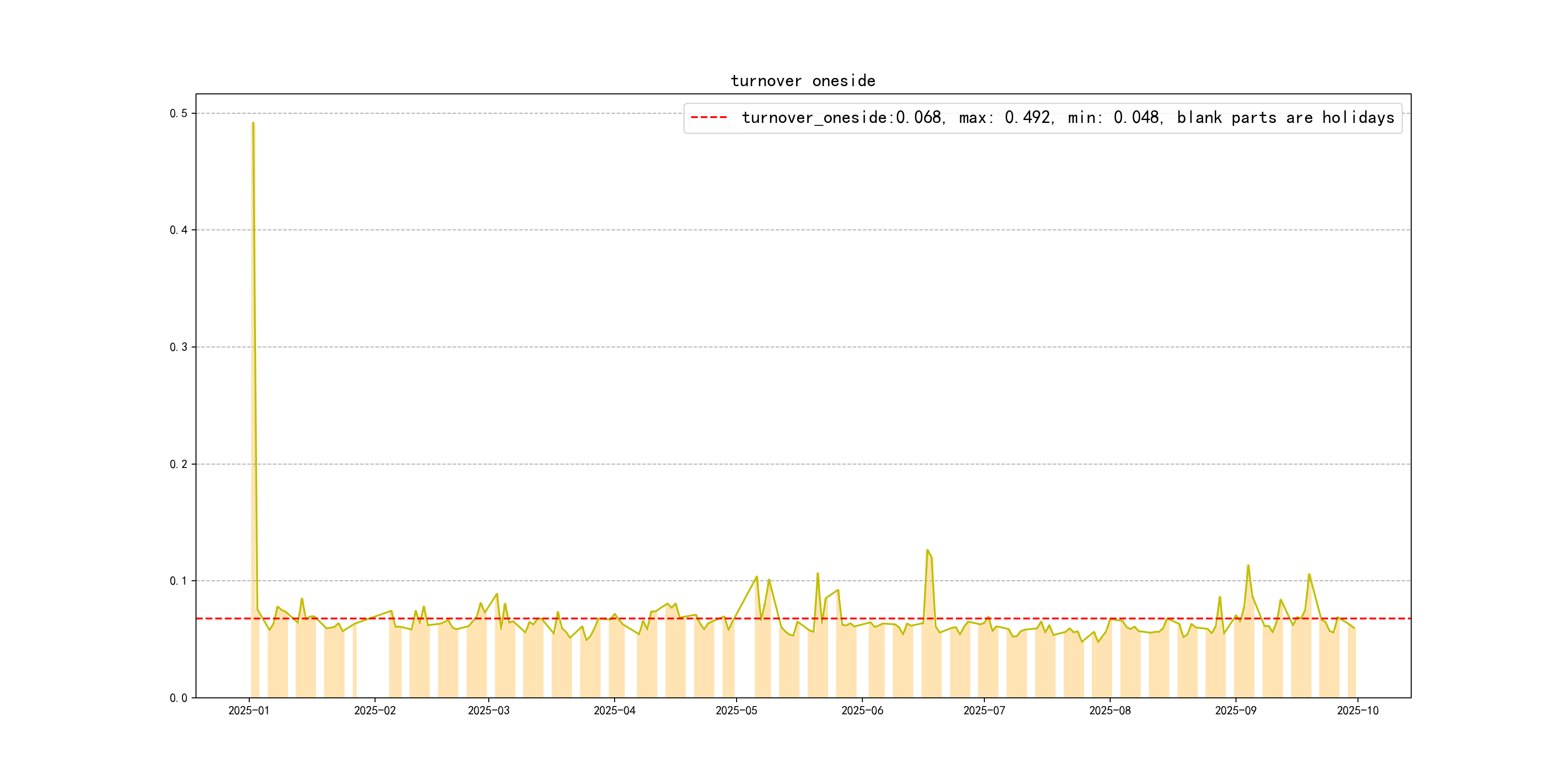Click the 0.5 y-axis tick label
The width and height of the screenshot is (1568, 784).
click(179, 113)
